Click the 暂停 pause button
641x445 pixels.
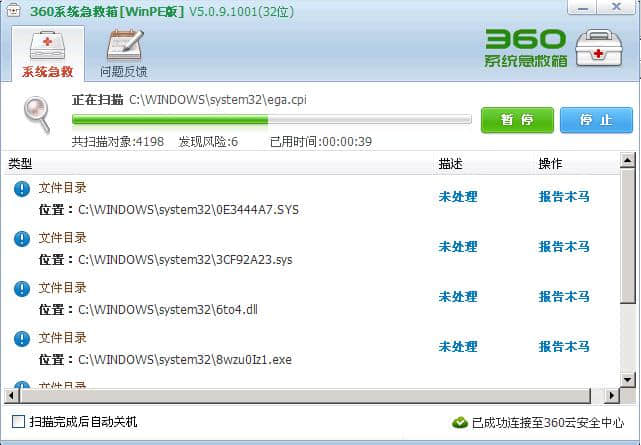pos(517,120)
